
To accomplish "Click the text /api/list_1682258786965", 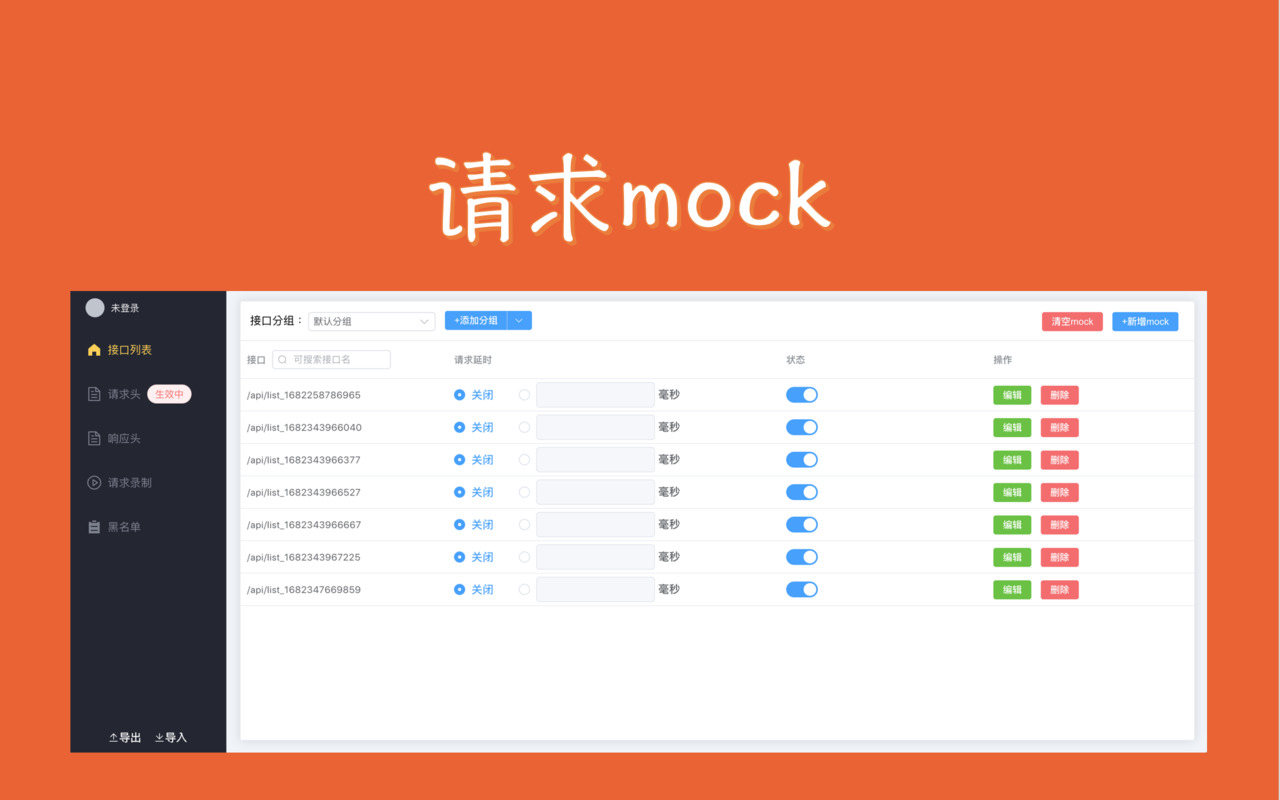I will pyautogui.click(x=304, y=395).
